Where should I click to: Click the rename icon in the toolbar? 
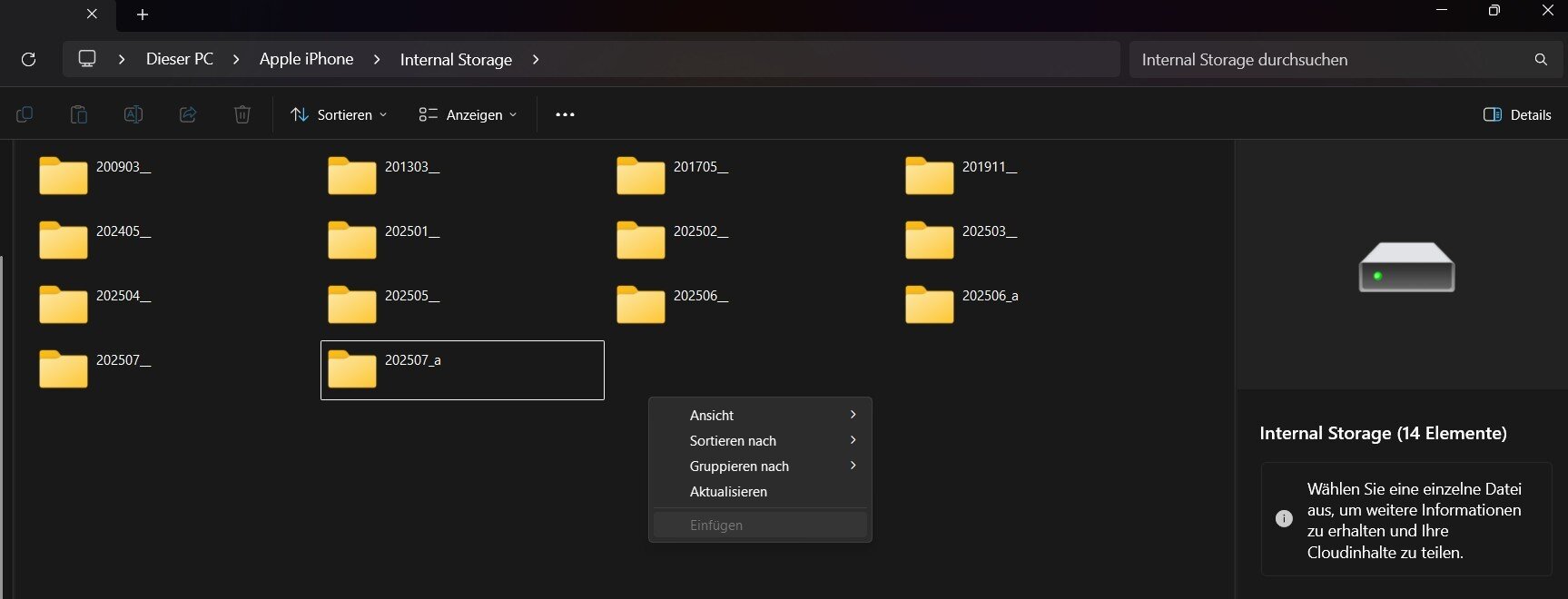133,114
